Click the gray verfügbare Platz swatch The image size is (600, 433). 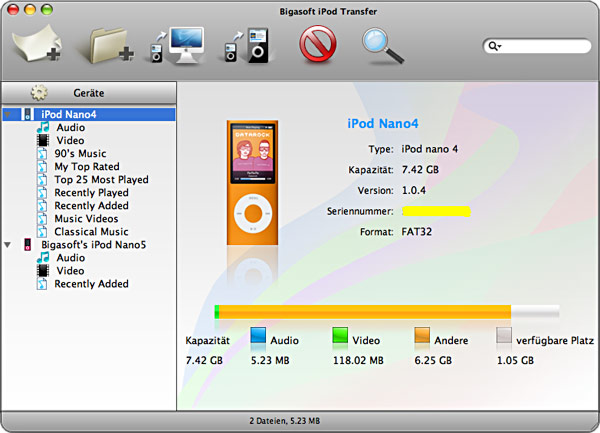(504, 335)
